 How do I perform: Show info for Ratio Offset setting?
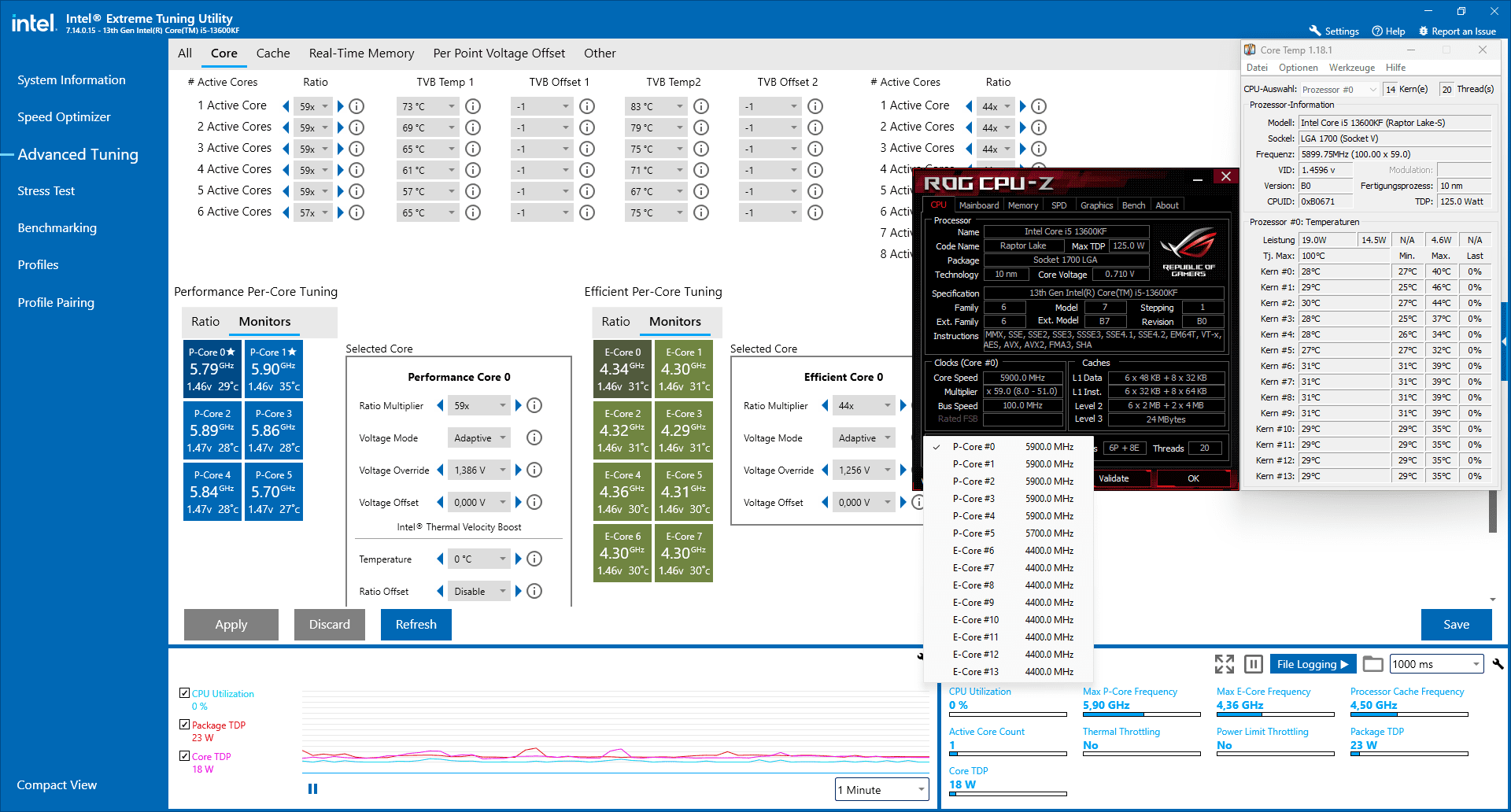tap(534, 592)
